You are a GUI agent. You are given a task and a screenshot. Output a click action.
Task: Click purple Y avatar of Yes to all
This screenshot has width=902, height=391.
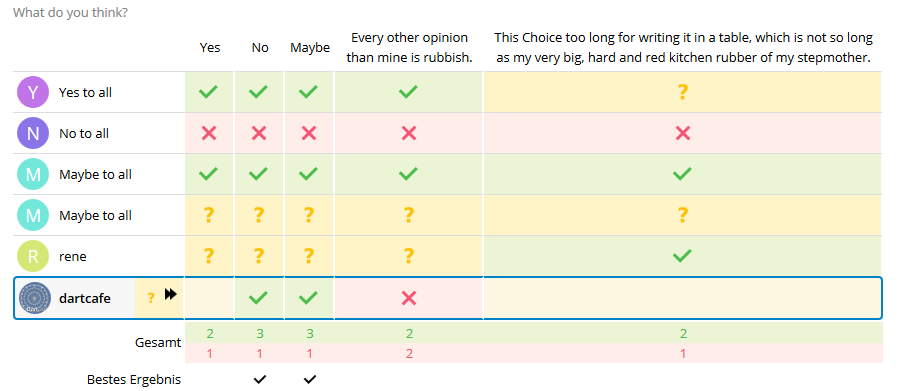[33, 92]
